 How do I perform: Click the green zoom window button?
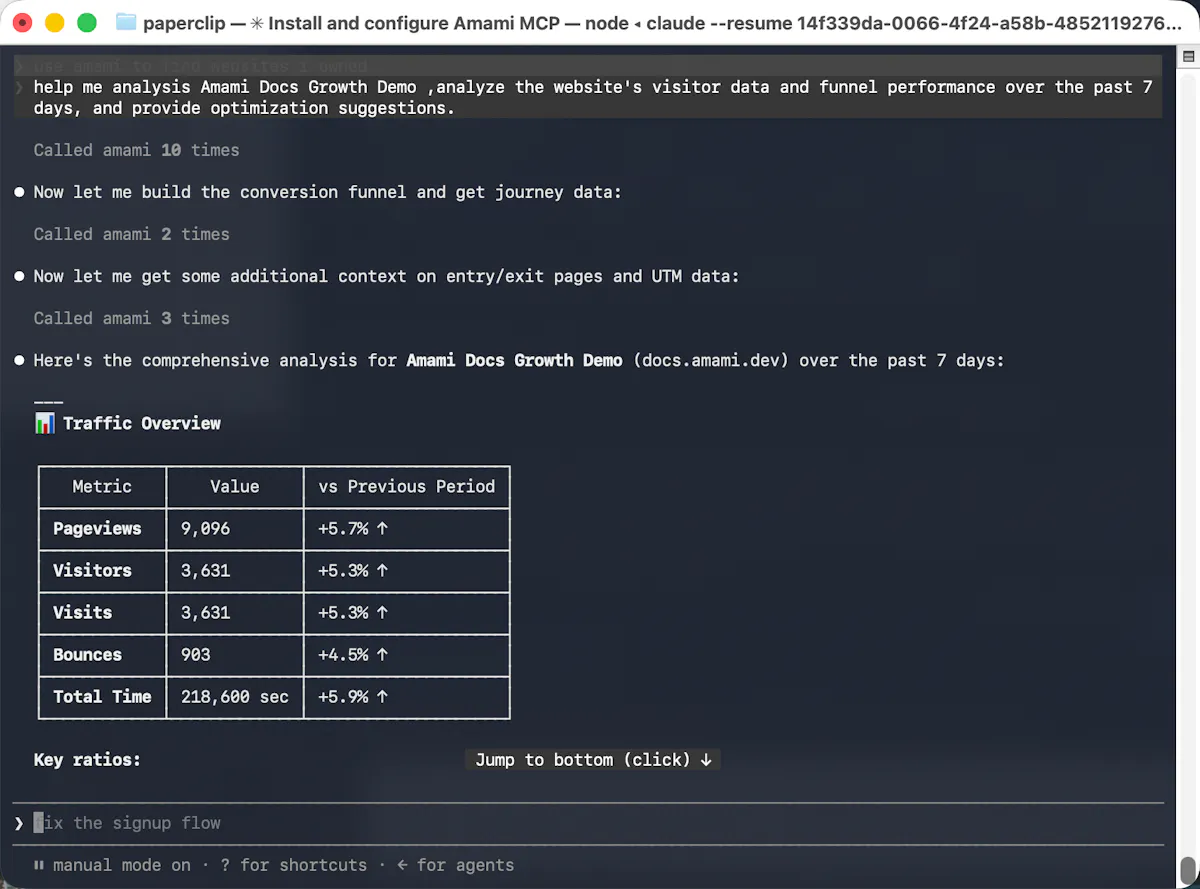click(x=87, y=22)
